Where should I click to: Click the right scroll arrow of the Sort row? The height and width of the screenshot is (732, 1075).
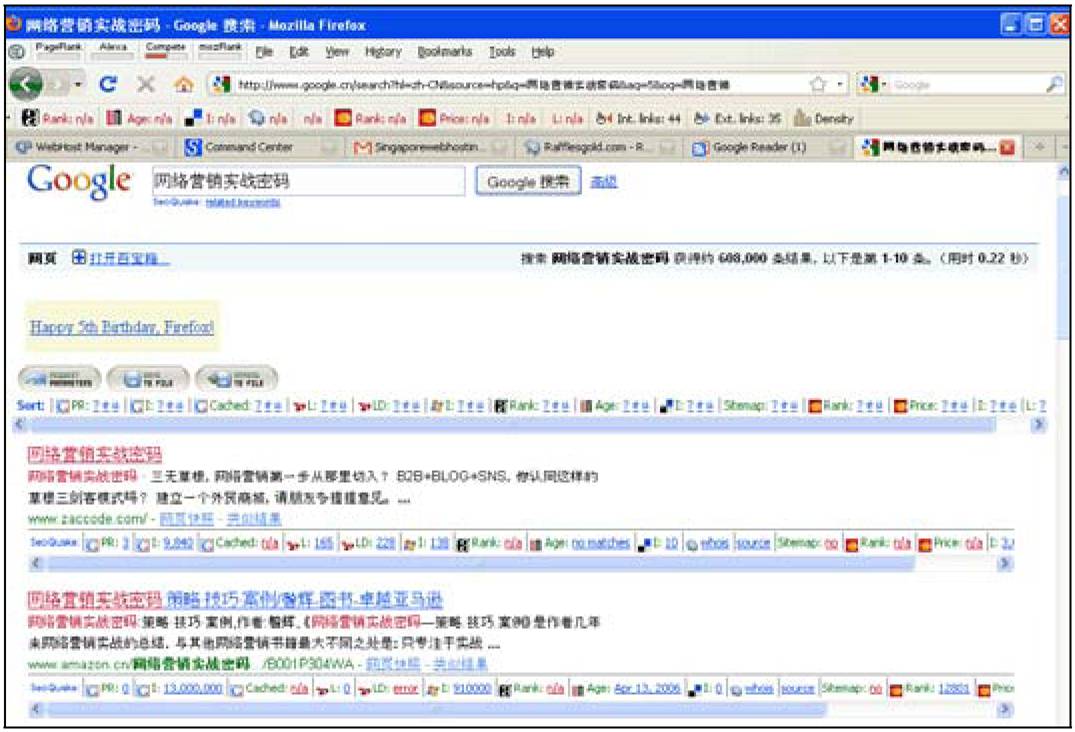(1039, 425)
